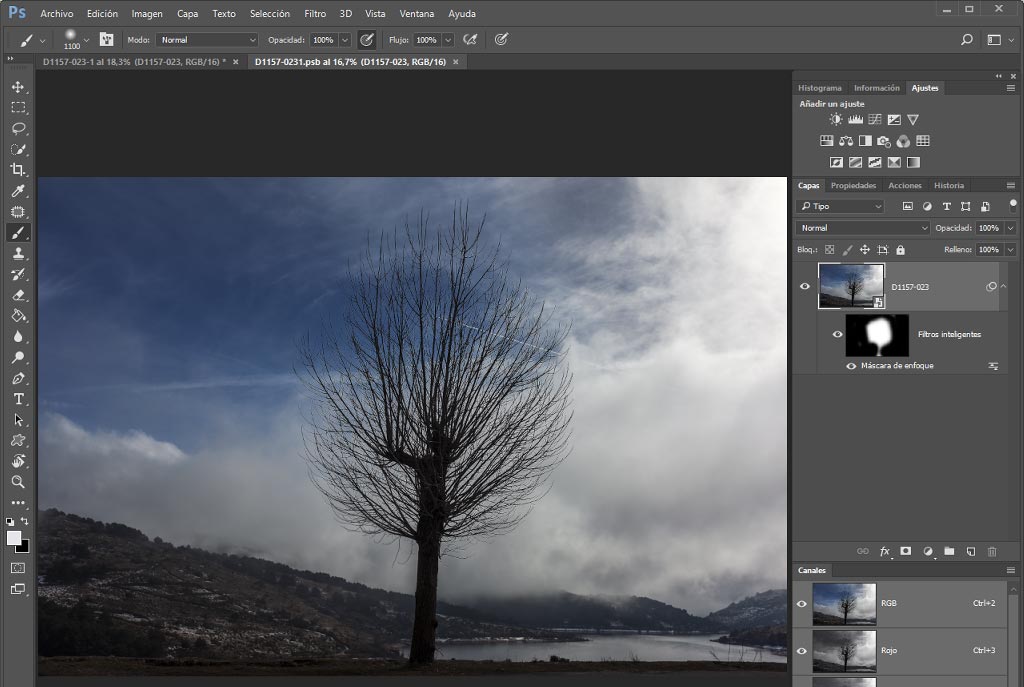The width and height of the screenshot is (1024, 687).
Task: Open the layer Relleno dropdown arrow
Action: (1010, 249)
